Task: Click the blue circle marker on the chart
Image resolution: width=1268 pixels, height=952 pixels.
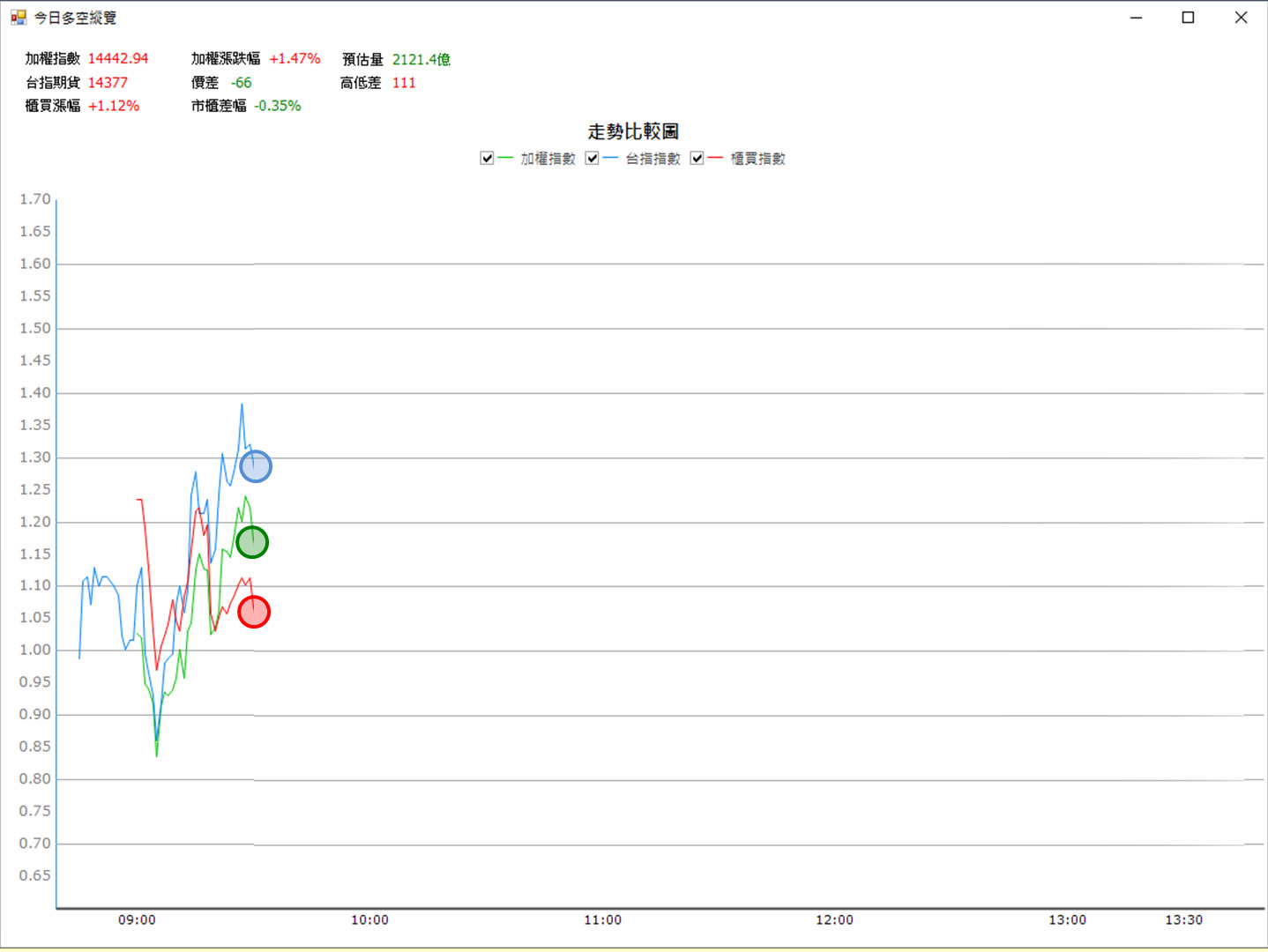Action: coord(256,466)
